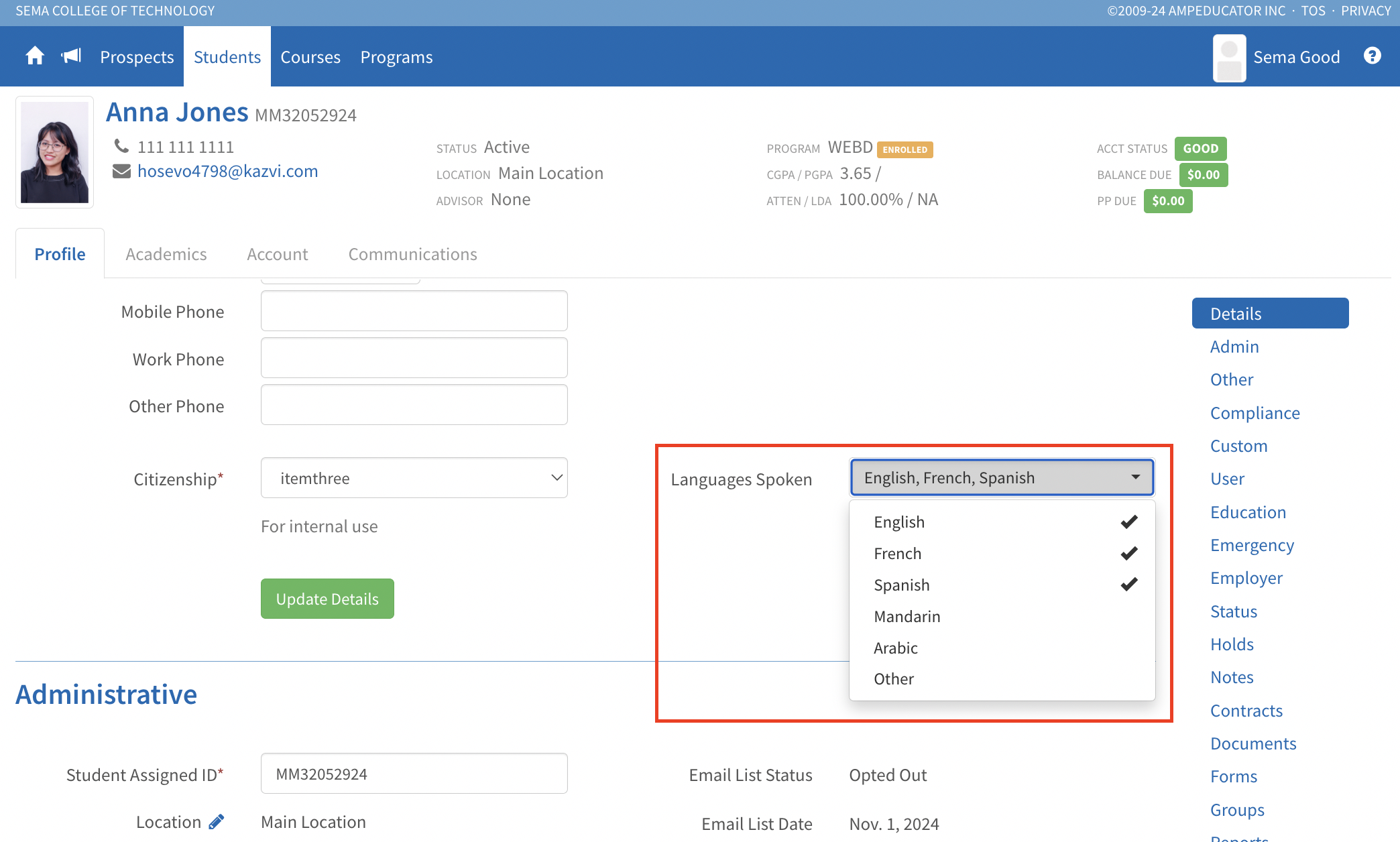
Task: Open the announcements megaphone icon
Action: 71,56
